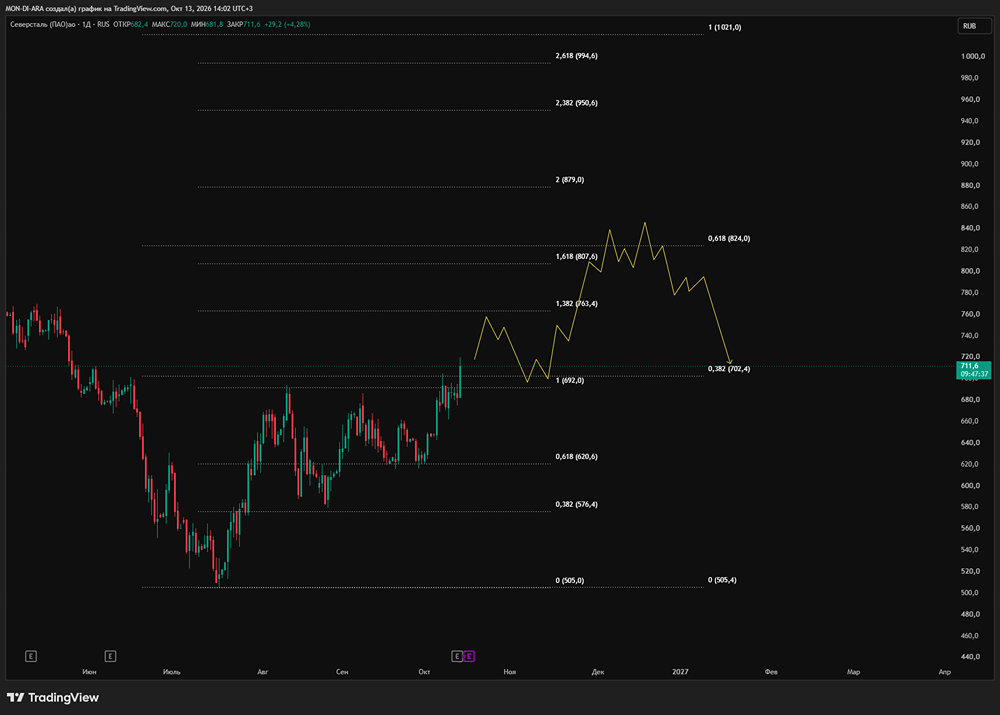Click the 900,0 price axis label
The width and height of the screenshot is (1000, 715).
(x=970, y=164)
